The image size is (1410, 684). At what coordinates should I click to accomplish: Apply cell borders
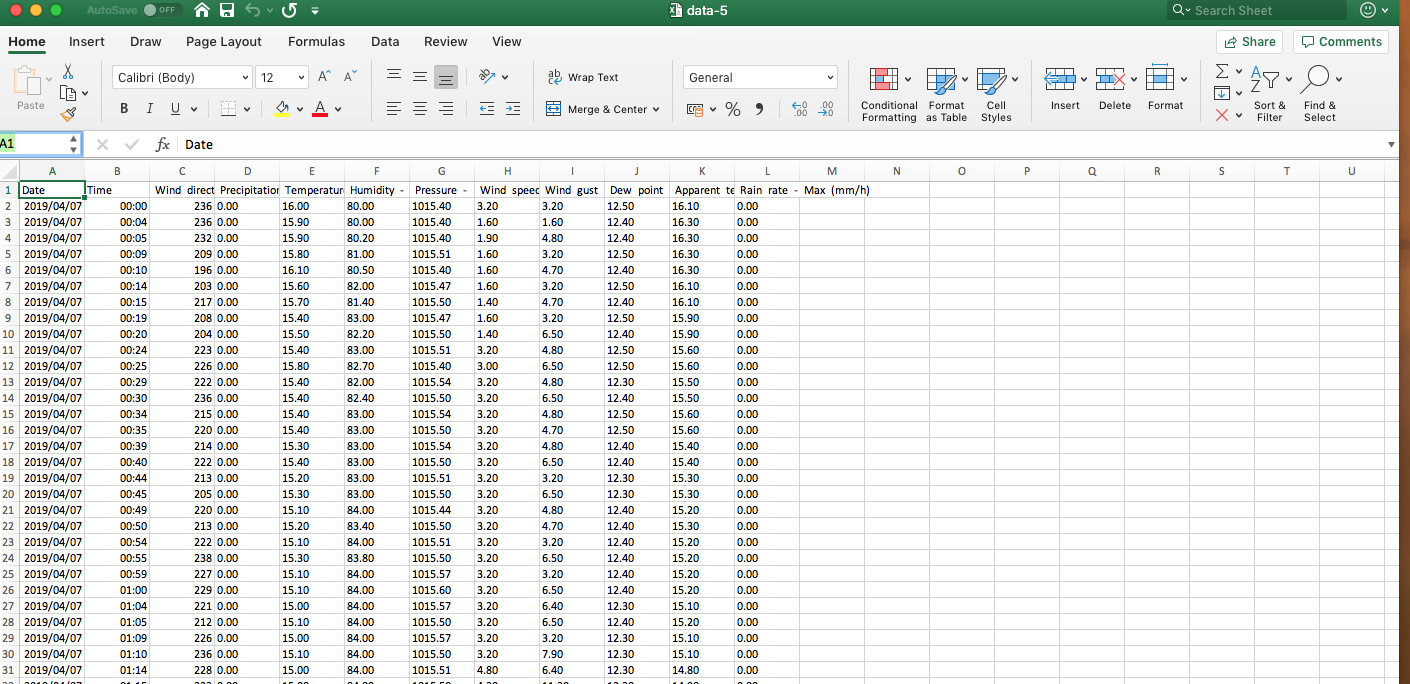coord(228,109)
